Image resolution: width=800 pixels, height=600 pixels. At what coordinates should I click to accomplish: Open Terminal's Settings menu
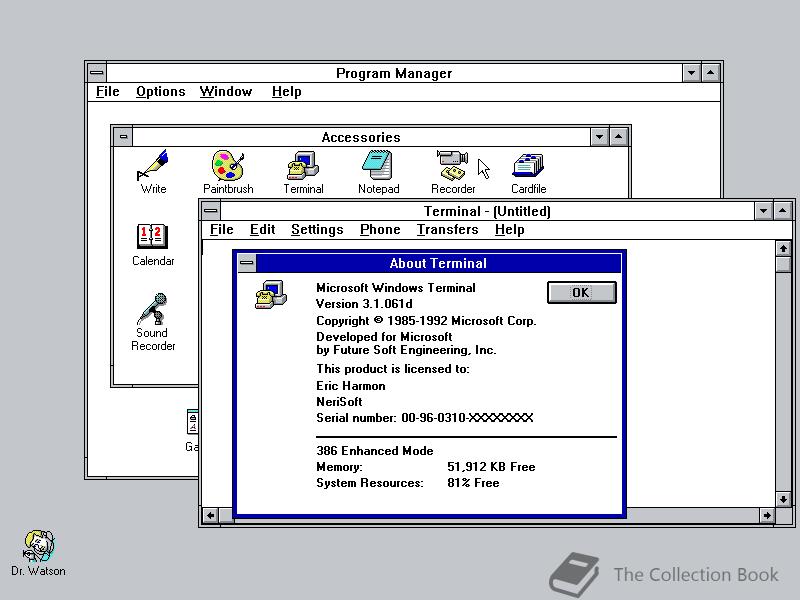(x=317, y=230)
